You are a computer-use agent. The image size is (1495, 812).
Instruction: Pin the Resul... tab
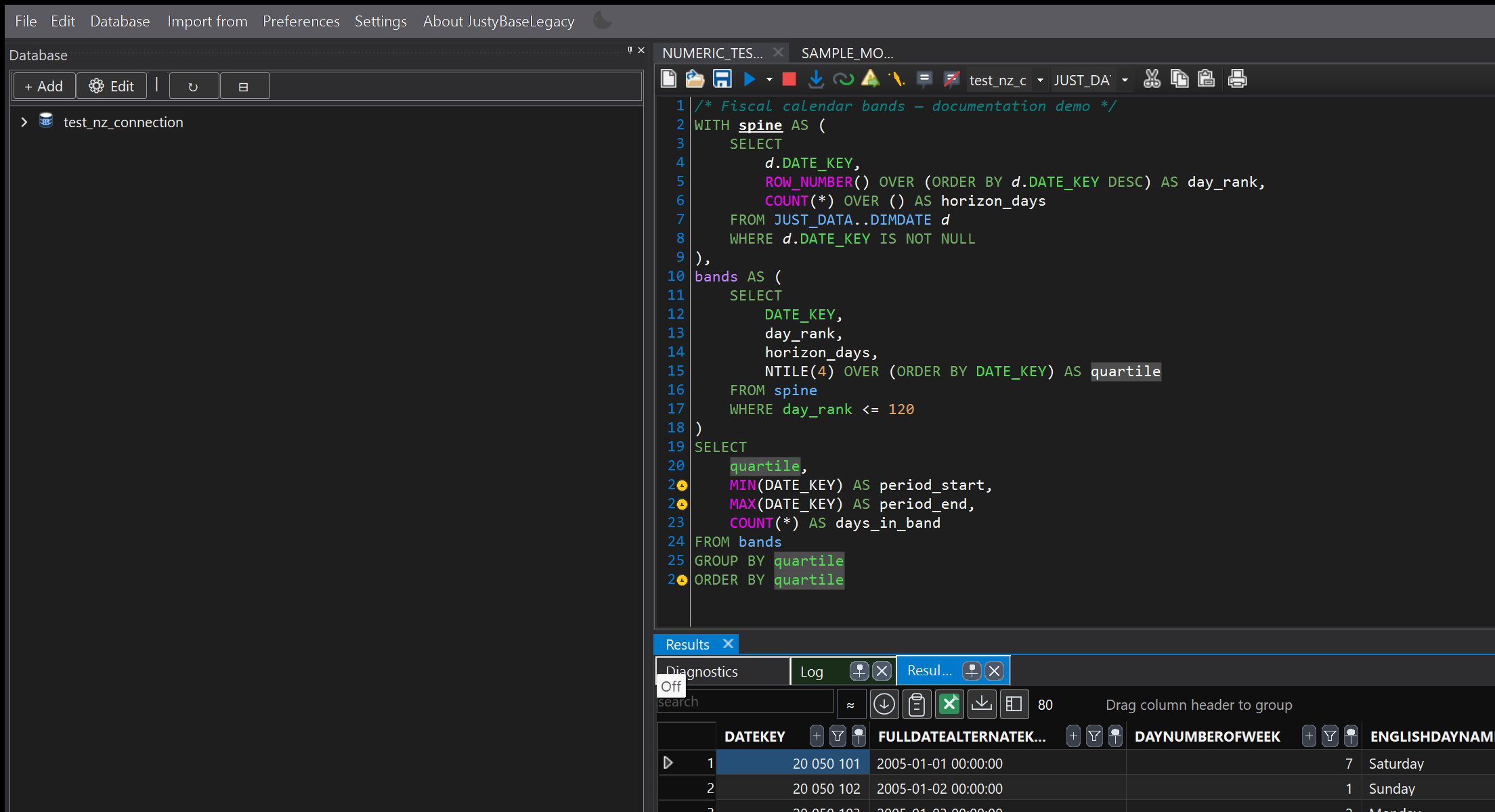[x=972, y=671]
